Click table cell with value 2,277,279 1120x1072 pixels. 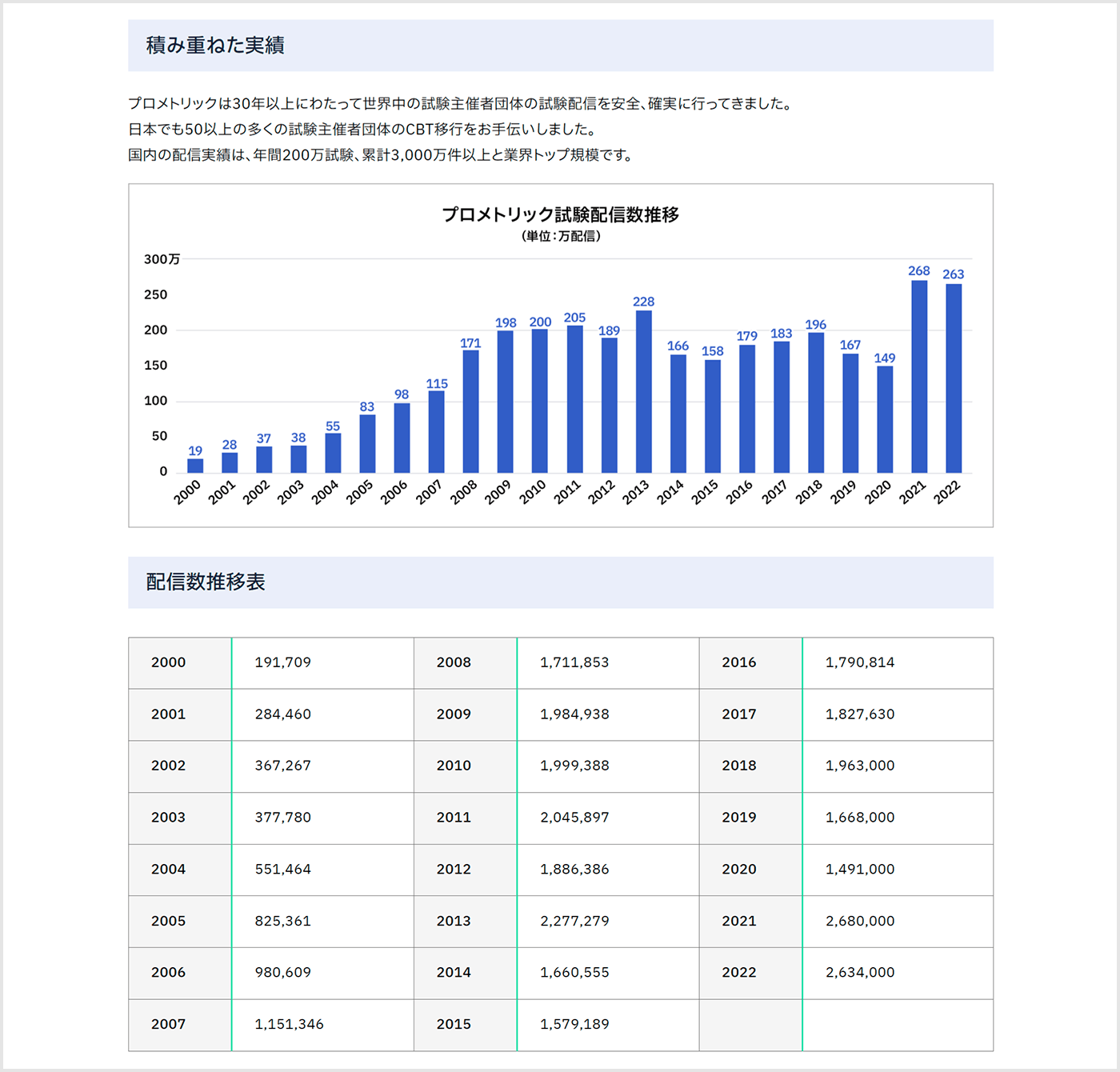[x=608, y=922]
